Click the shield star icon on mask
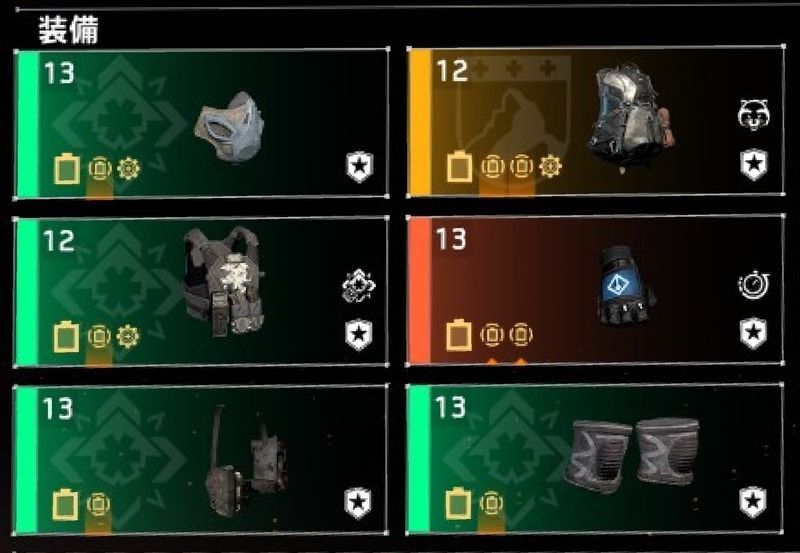The image size is (800, 553). pyautogui.click(x=360, y=167)
